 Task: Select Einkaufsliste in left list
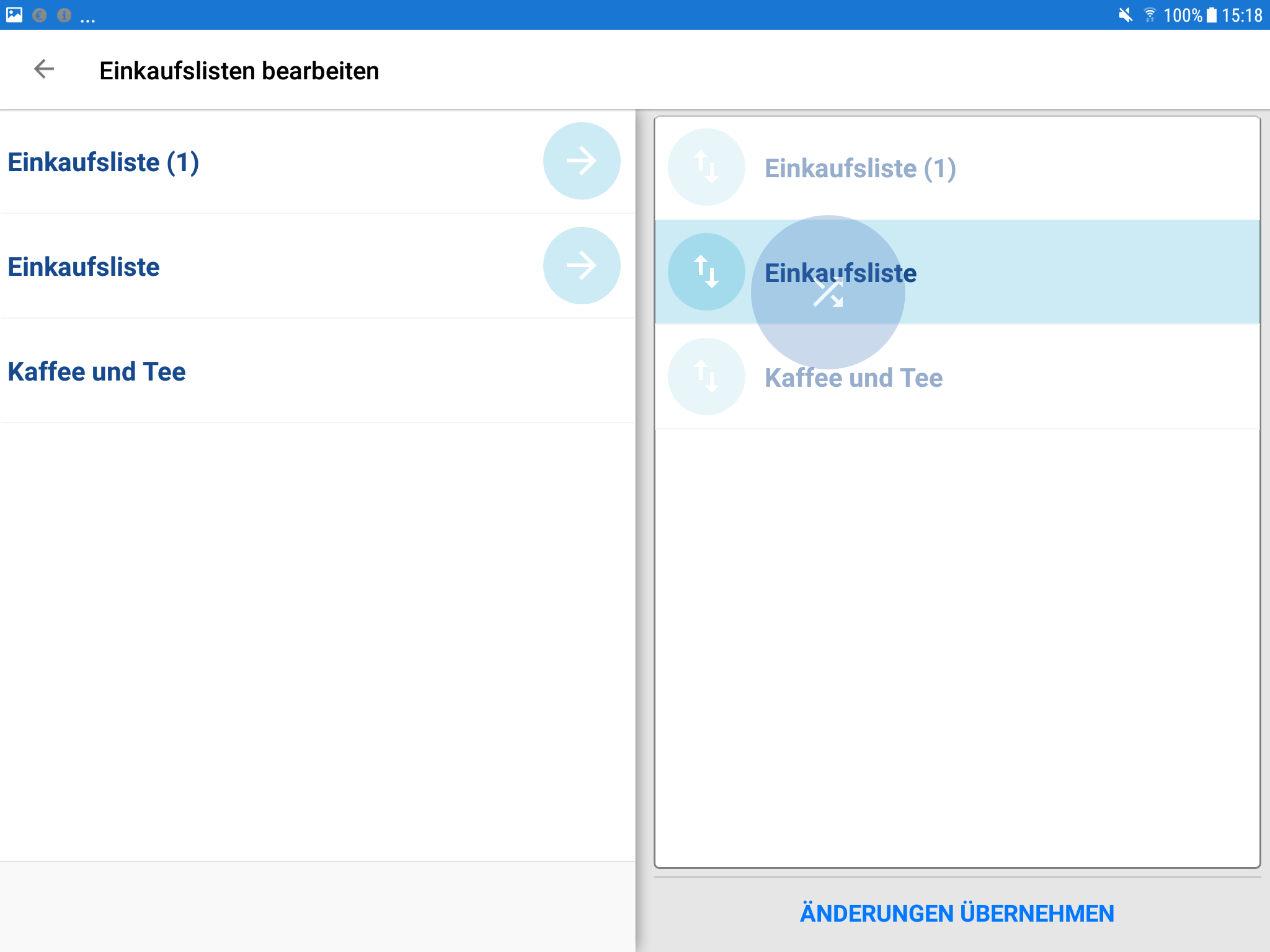(84, 267)
